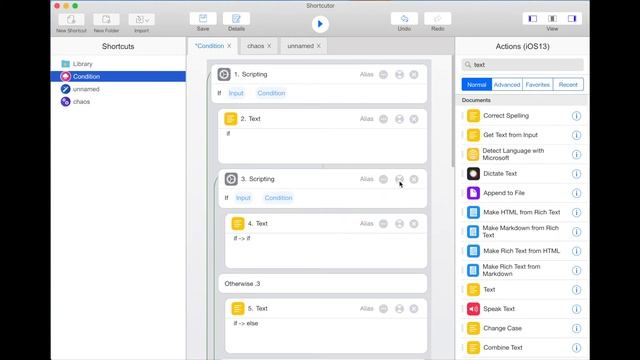Viewport: 640px width, 360px height.
Task: Show info for Make HTML from Rich Text
Action: click(576, 213)
